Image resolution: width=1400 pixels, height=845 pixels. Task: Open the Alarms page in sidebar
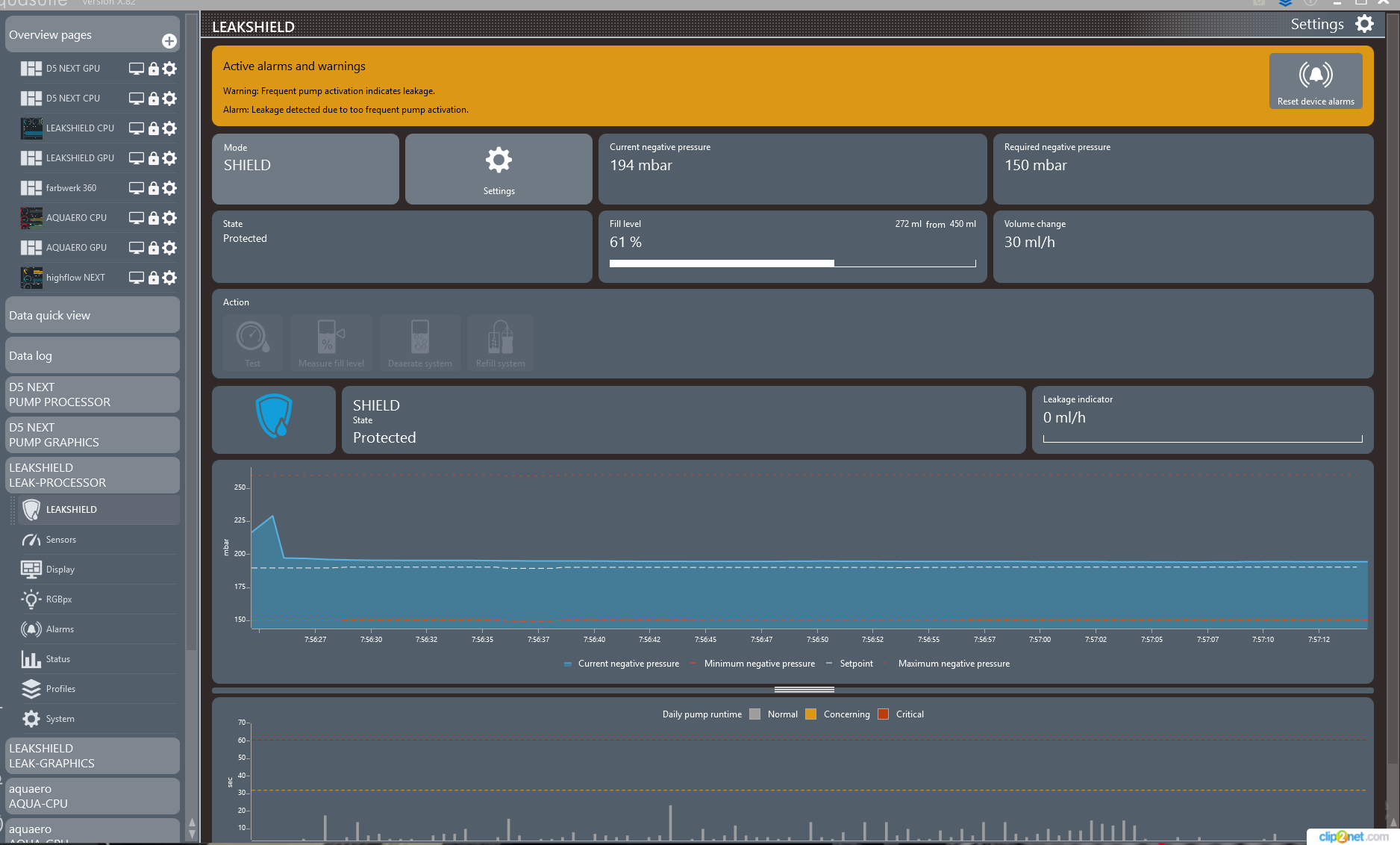(x=60, y=629)
